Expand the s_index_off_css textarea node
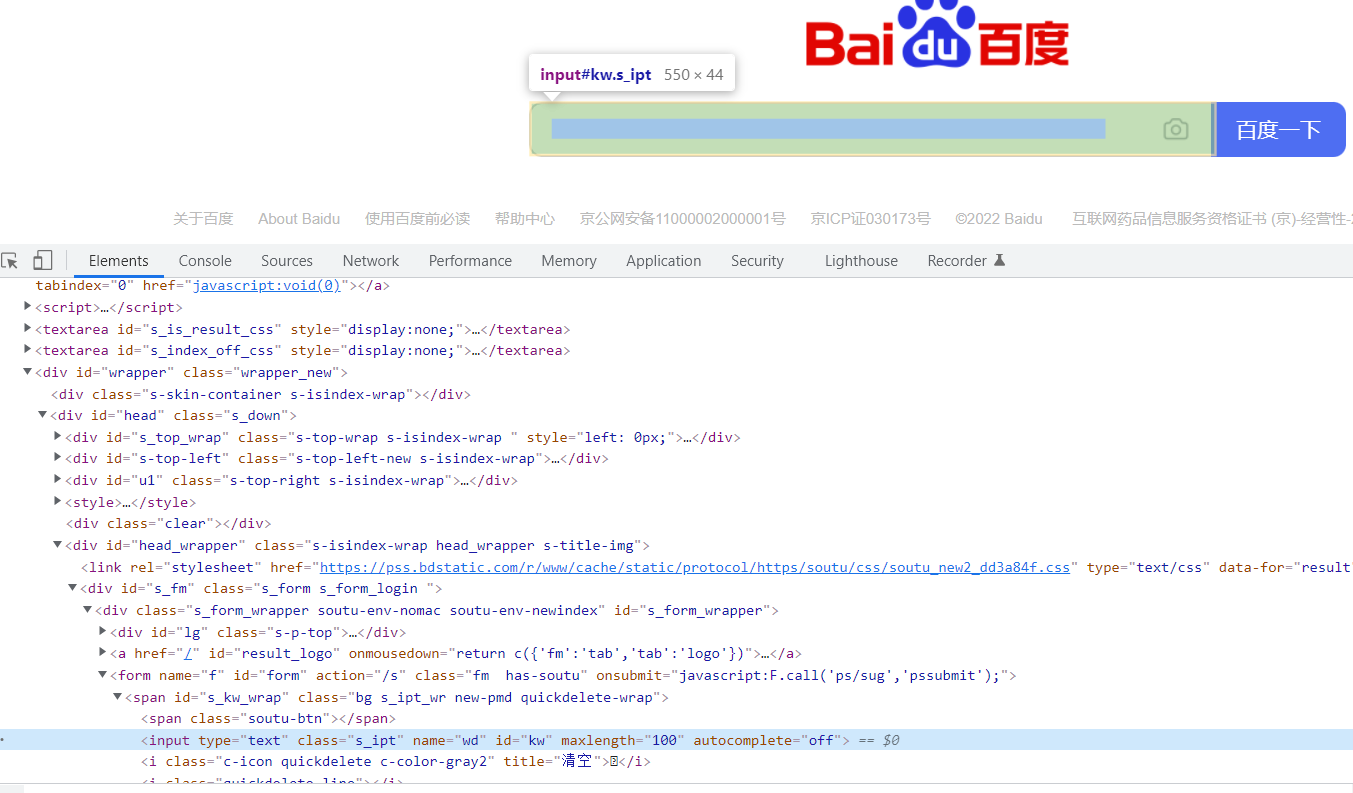1353x793 pixels. (28, 350)
